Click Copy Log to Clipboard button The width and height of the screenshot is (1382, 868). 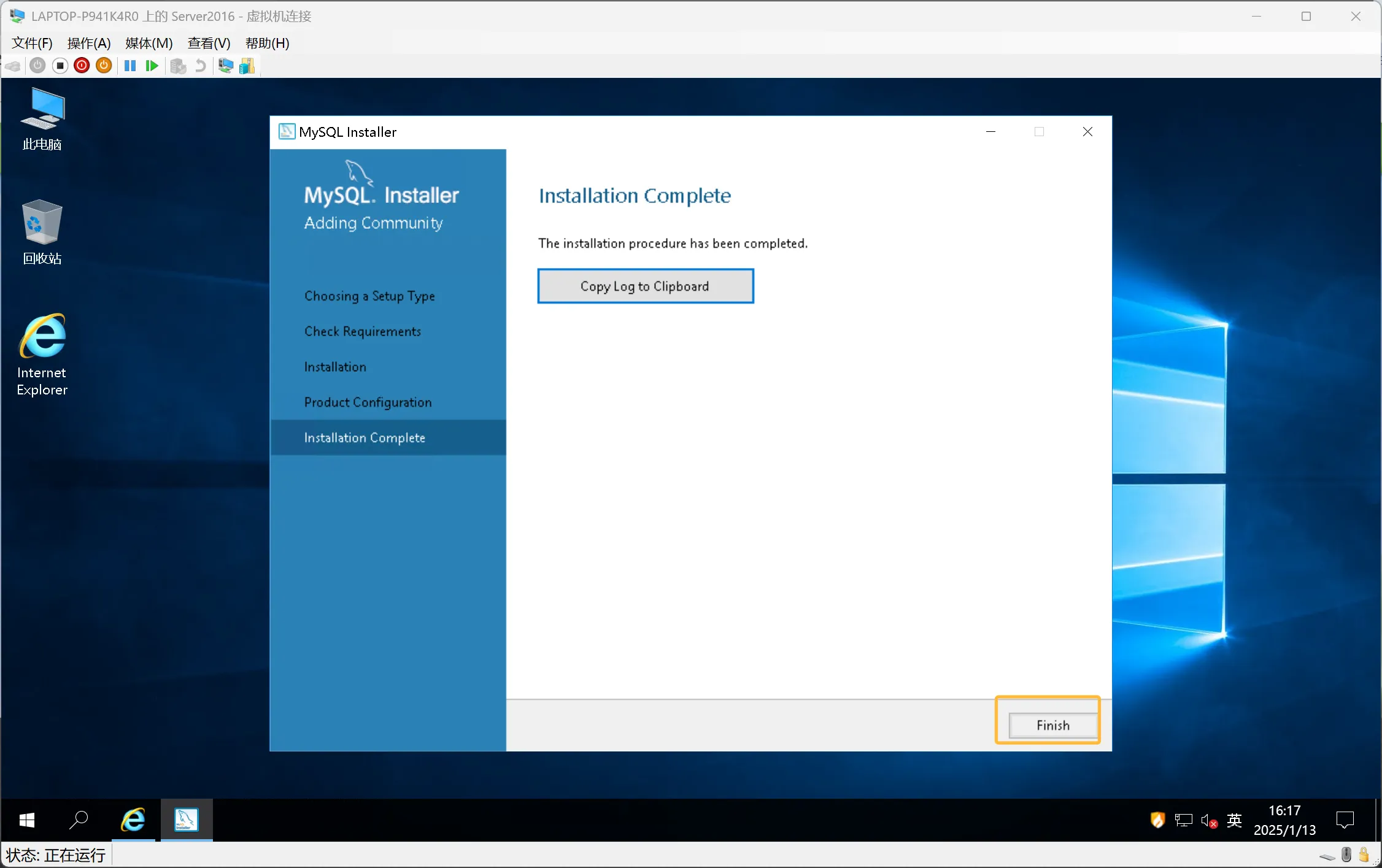coord(645,285)
